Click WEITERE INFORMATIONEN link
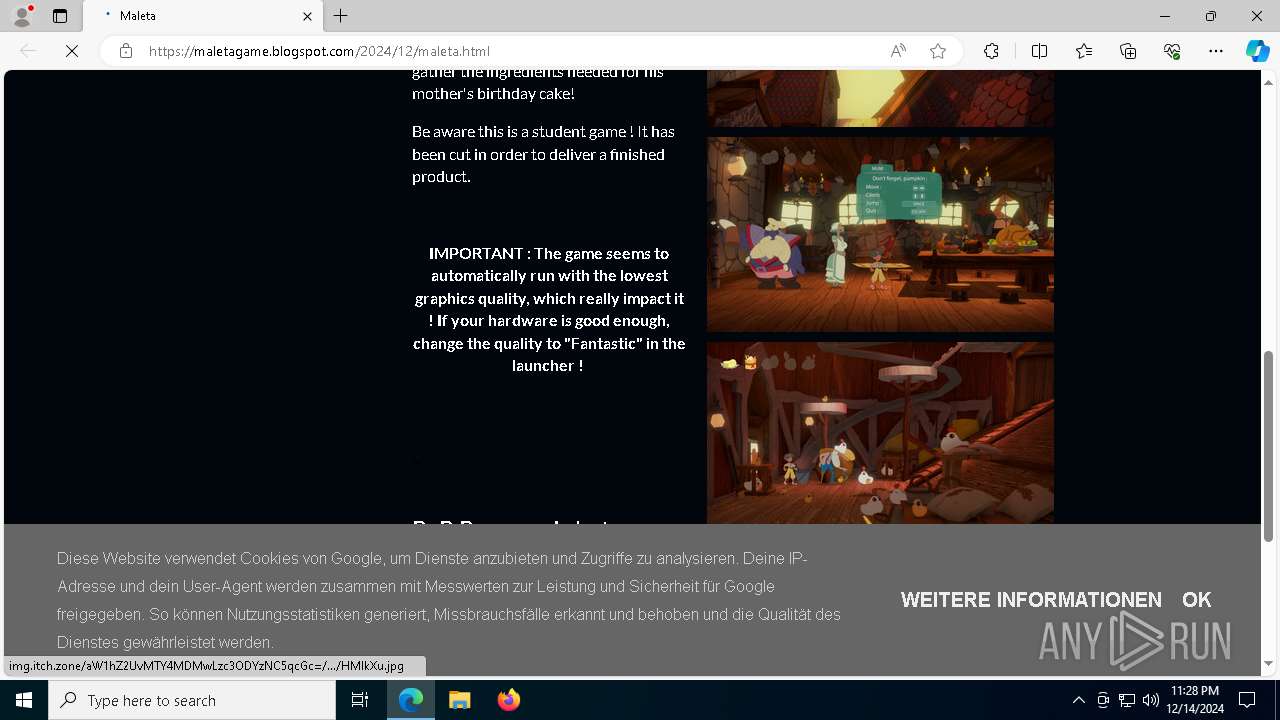The image size is (1280, 720). click(x=1031, y=600)
